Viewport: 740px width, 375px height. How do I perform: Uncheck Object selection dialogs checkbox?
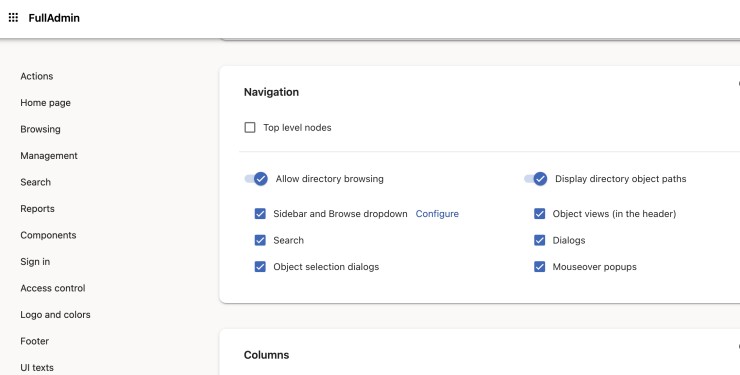coord(260,267)
